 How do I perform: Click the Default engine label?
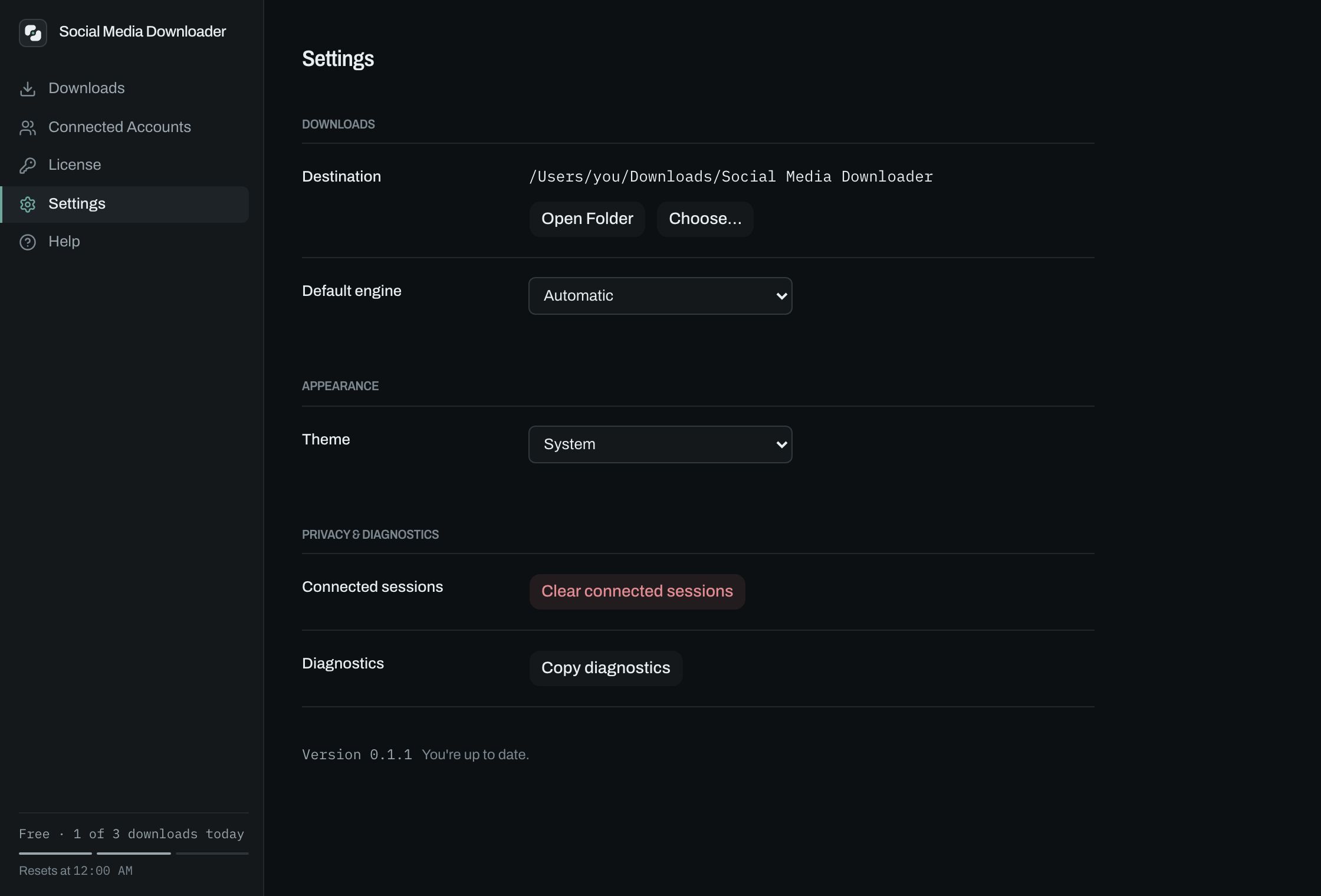click(x=351, y=291)
